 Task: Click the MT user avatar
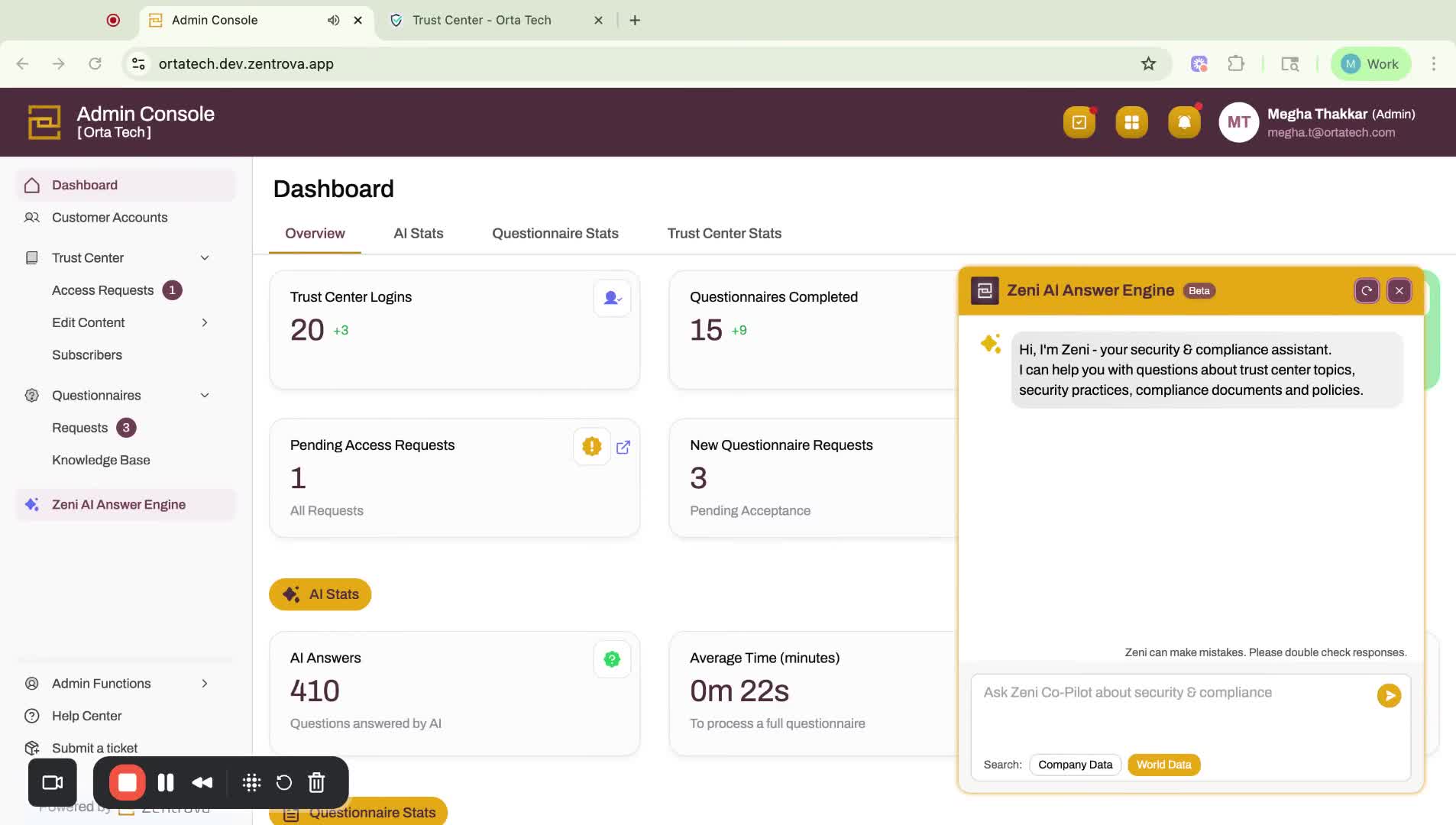1238,122
